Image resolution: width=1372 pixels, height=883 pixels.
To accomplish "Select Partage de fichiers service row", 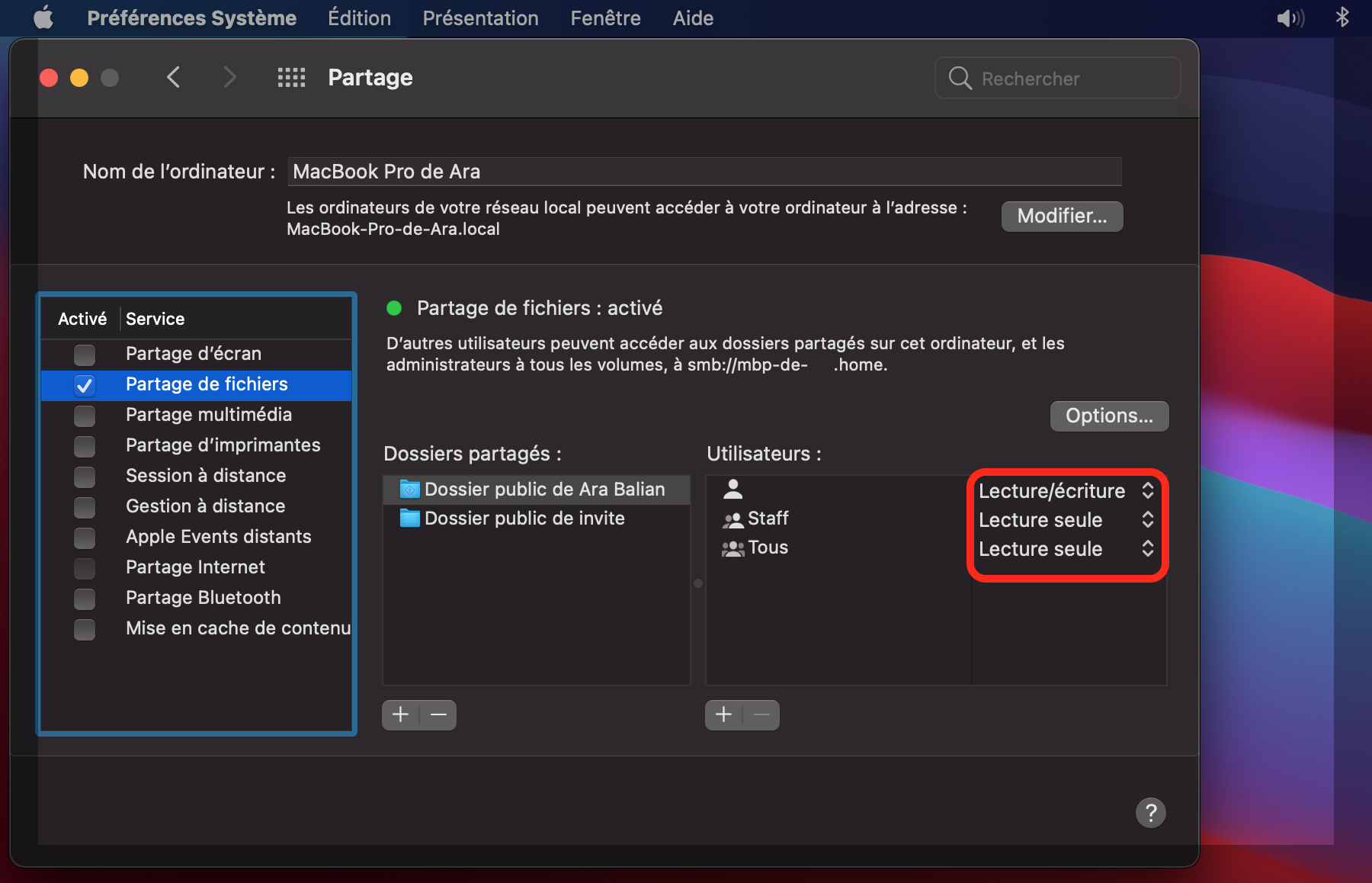I will (196, 384).
